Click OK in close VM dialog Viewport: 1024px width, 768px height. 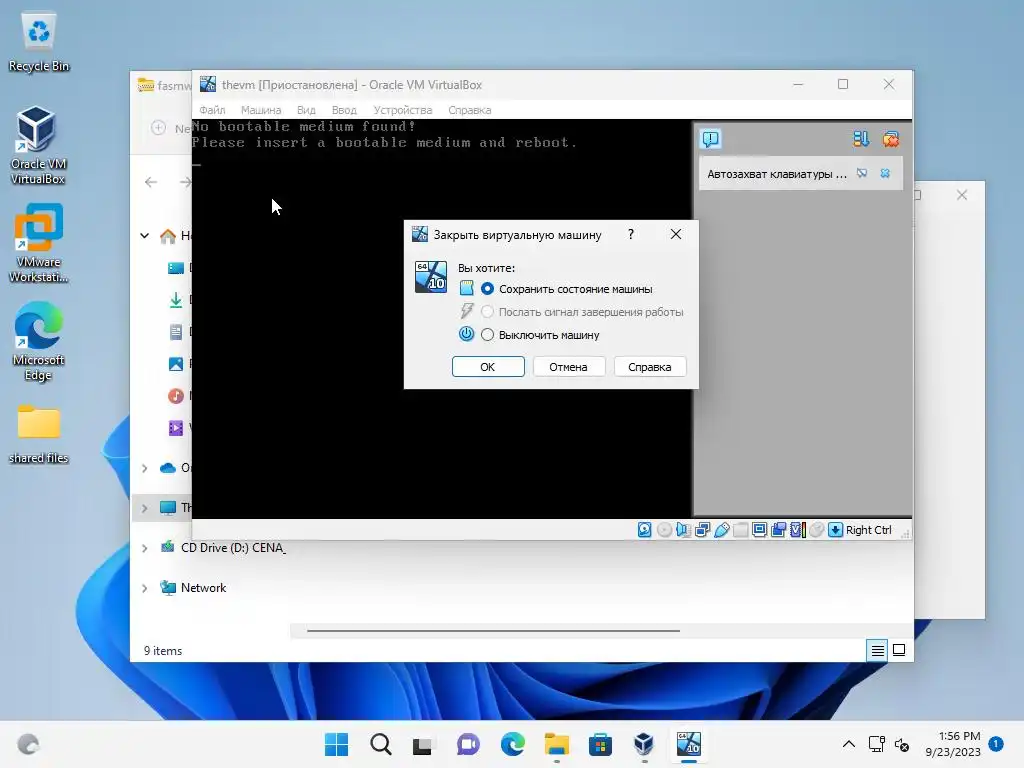(488, 367)
